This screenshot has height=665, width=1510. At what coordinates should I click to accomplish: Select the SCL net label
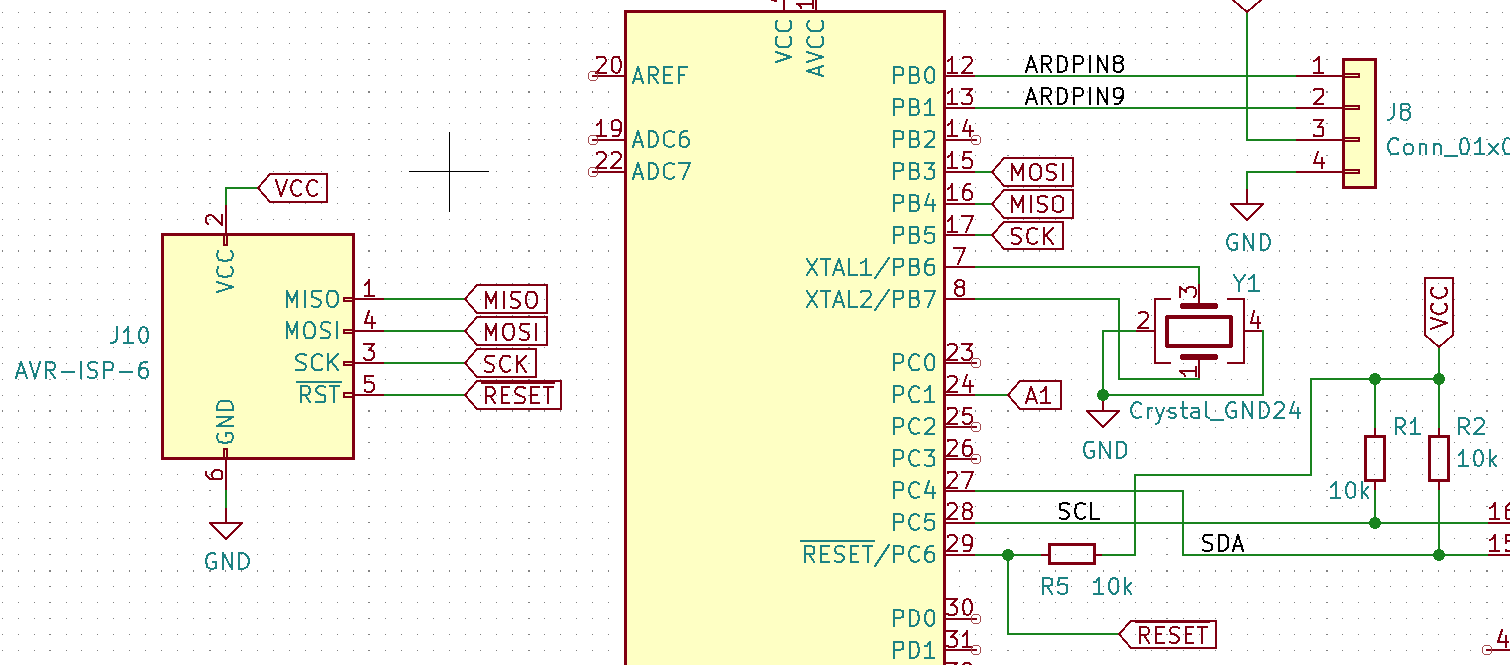[x=1079, y=512]
